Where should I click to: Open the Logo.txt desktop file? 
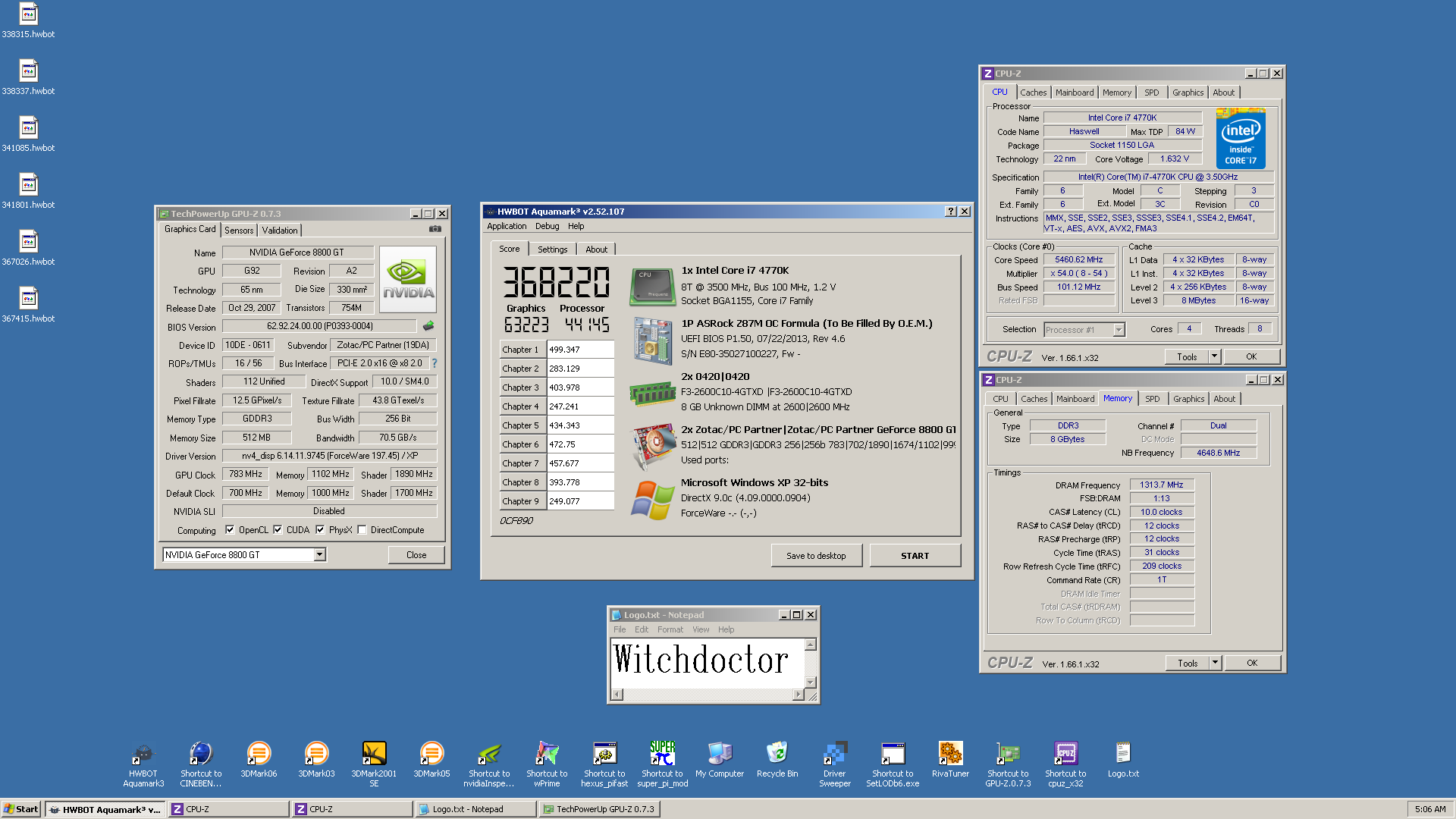click(1123, 759)
